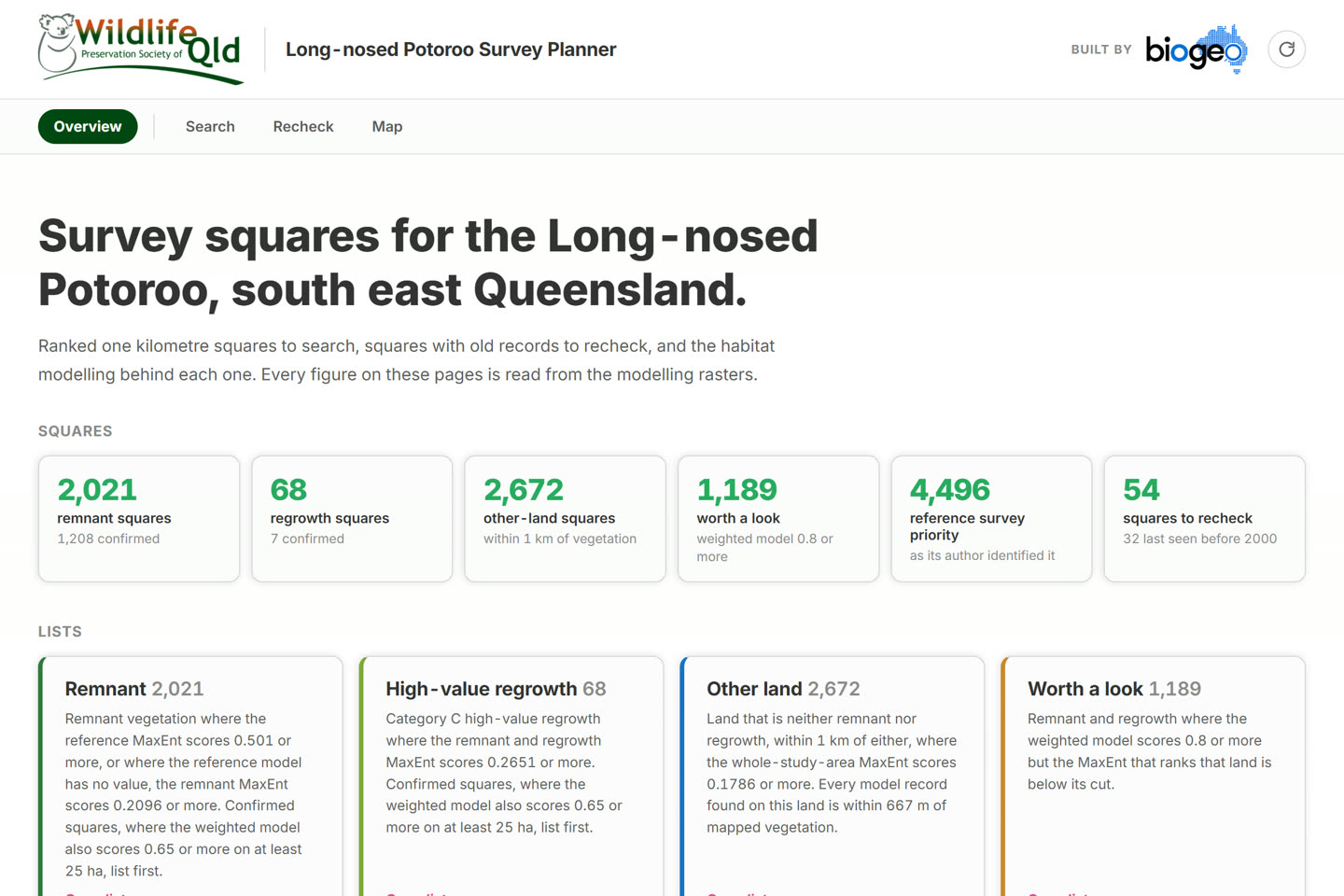The width and height of the screenshot is (1344, 896).
Task: Open the 2,672 other-land squares card
Action: click(565, 519)
